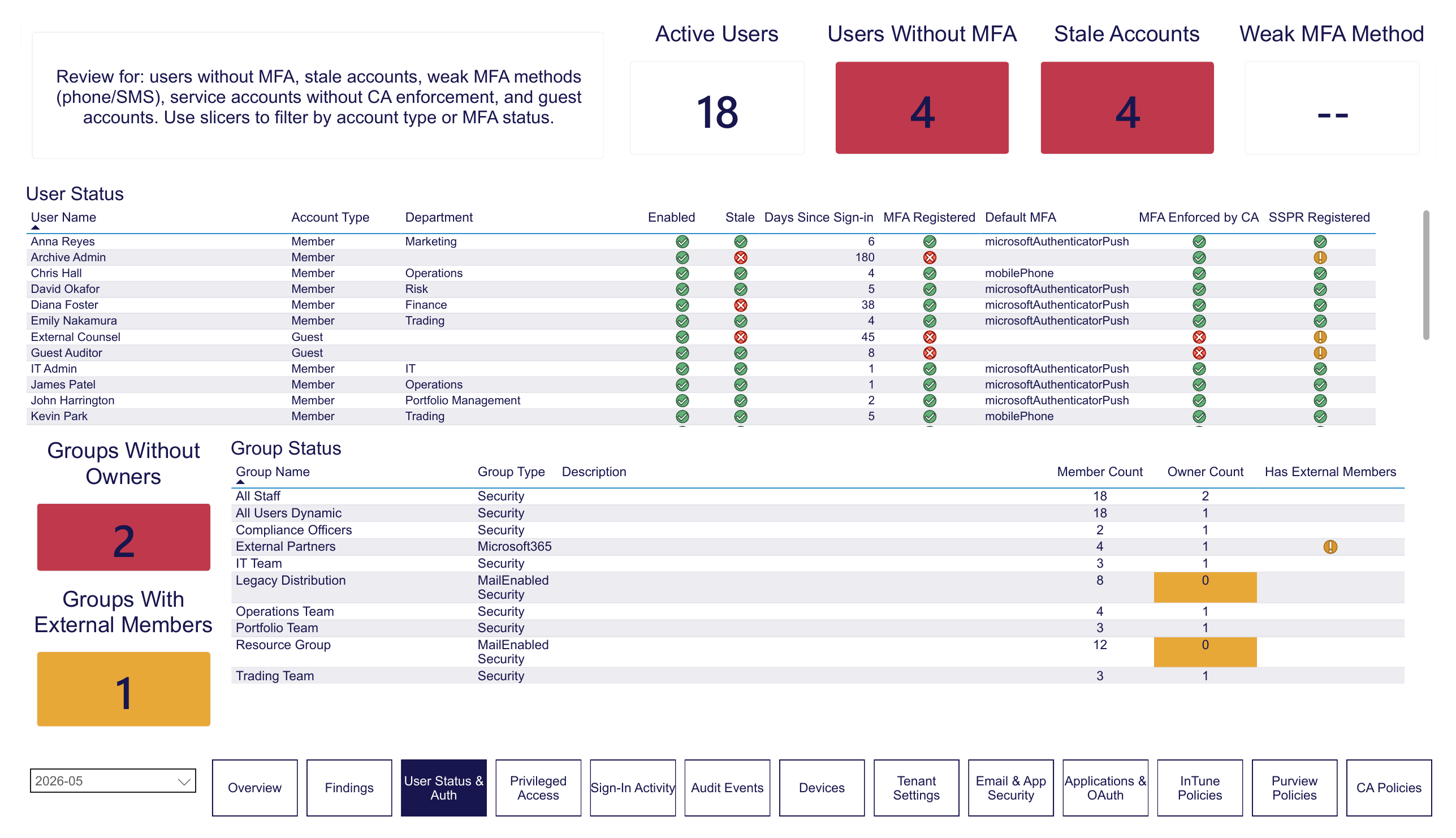Viewport: 1456px width, 838px height.
Task: Click Resource Group's highlighted owner count 0
Action: pos(1204,651)
